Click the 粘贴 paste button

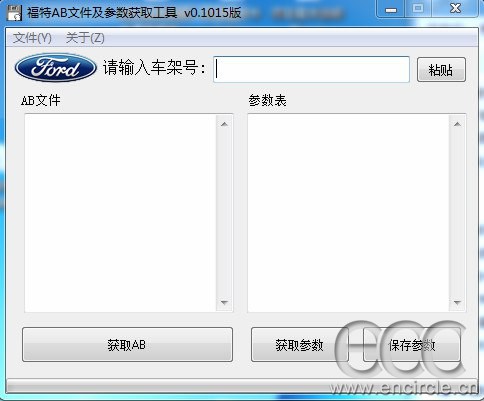[441, 70]
